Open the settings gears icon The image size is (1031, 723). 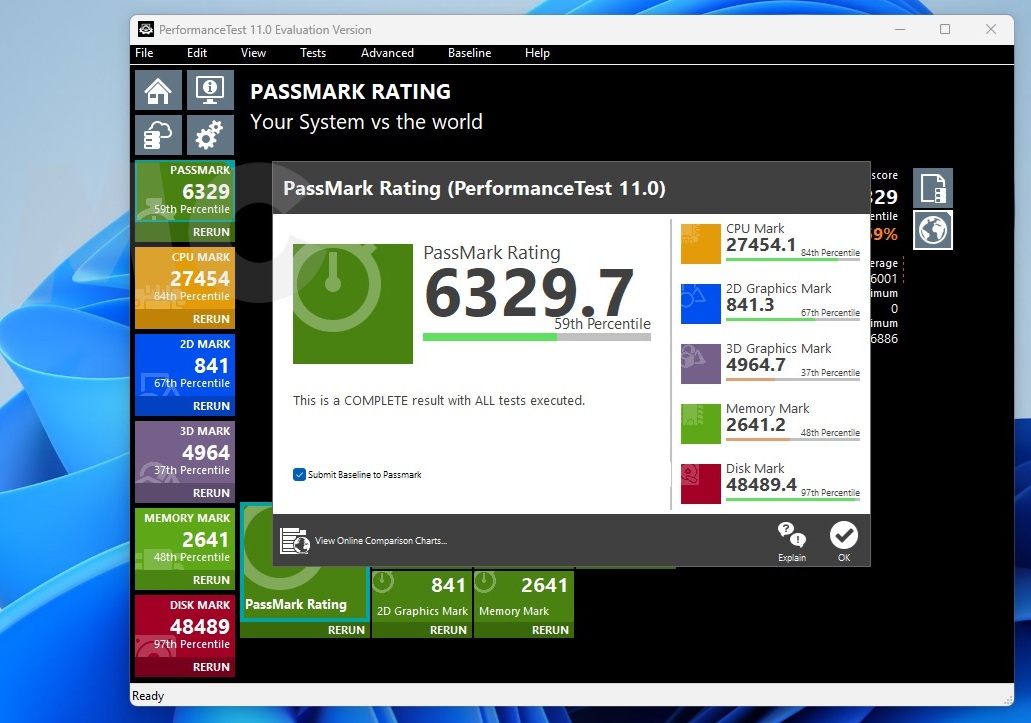click(210, 135)
